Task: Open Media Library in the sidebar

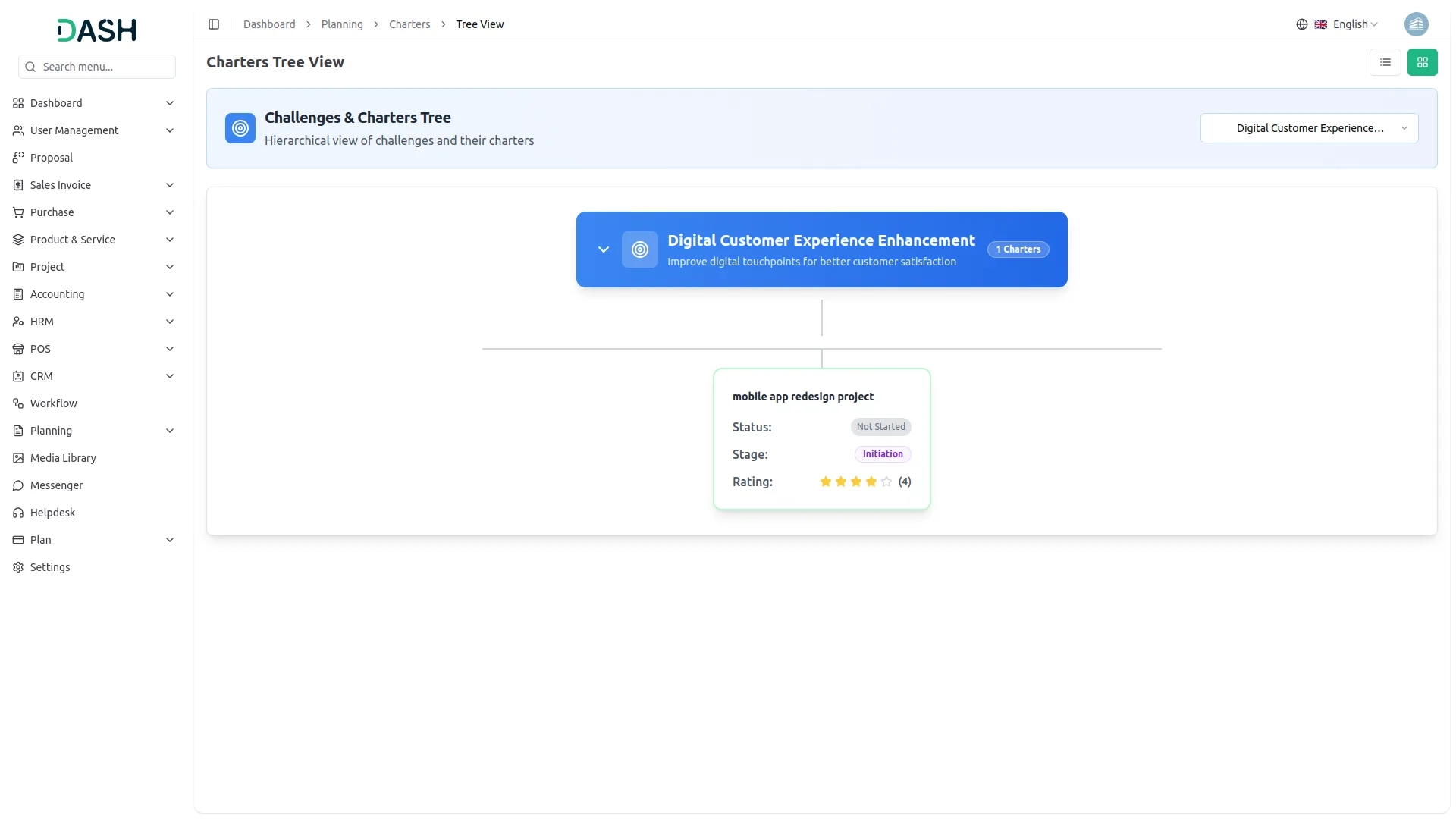Action: tap(63, 458)
